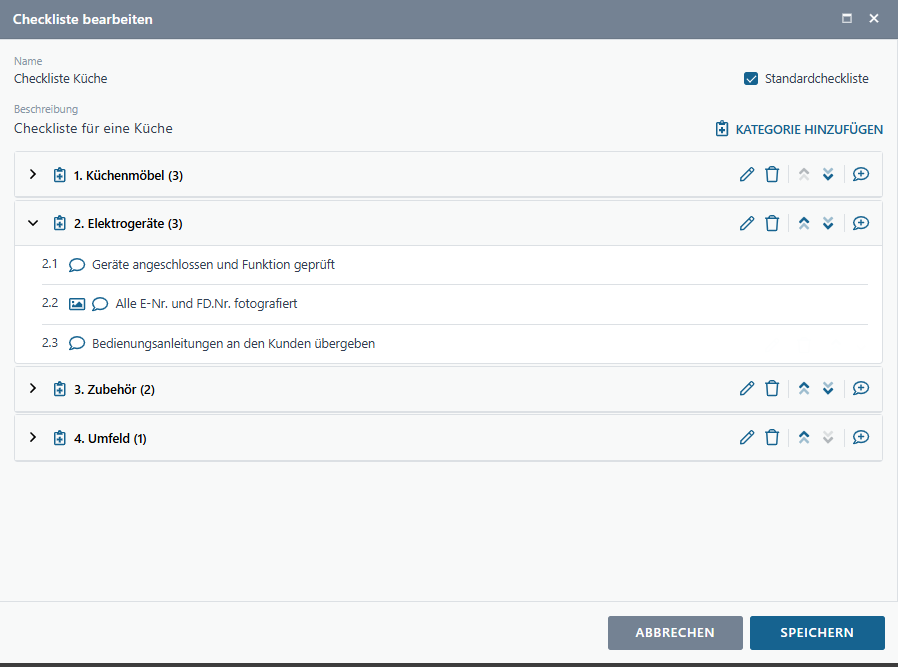898x667 pixels.
Task: Move Küchenmöbel category down
Action: pos(828,175)
